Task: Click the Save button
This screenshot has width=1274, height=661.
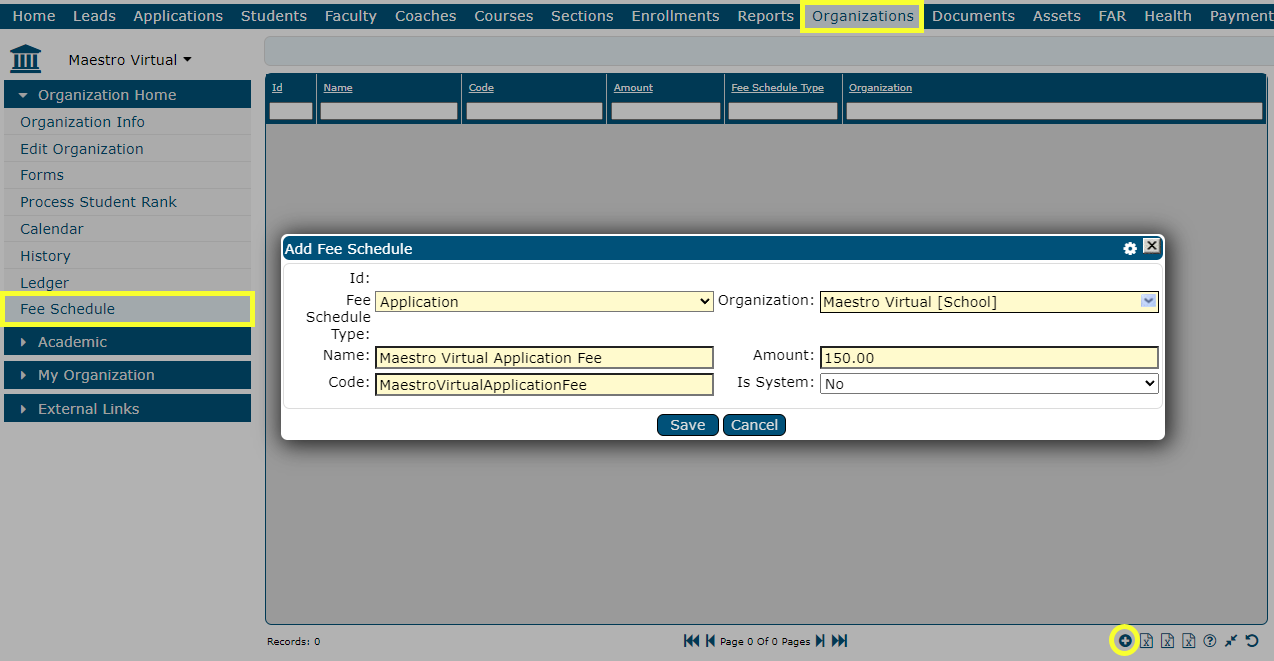Action: (x=687, y=425)
